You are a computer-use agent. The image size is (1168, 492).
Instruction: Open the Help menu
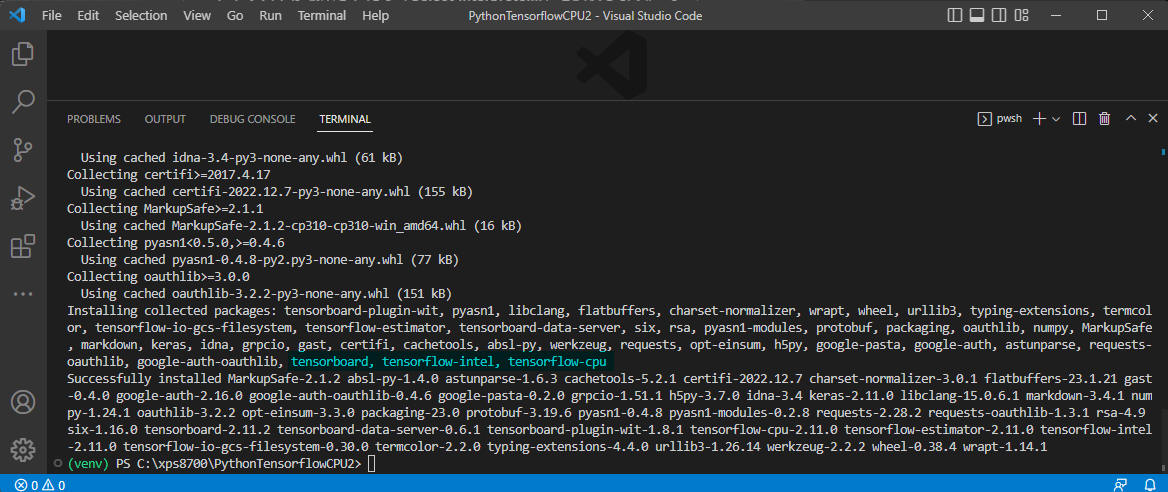[x=375, y=15]
